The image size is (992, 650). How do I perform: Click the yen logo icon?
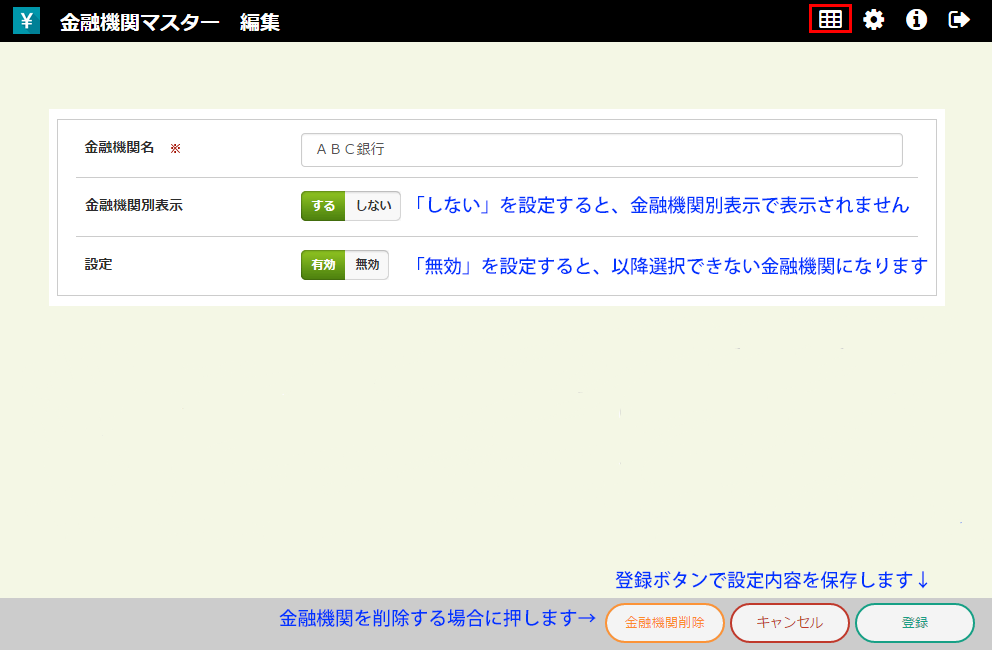click(27, 20)
